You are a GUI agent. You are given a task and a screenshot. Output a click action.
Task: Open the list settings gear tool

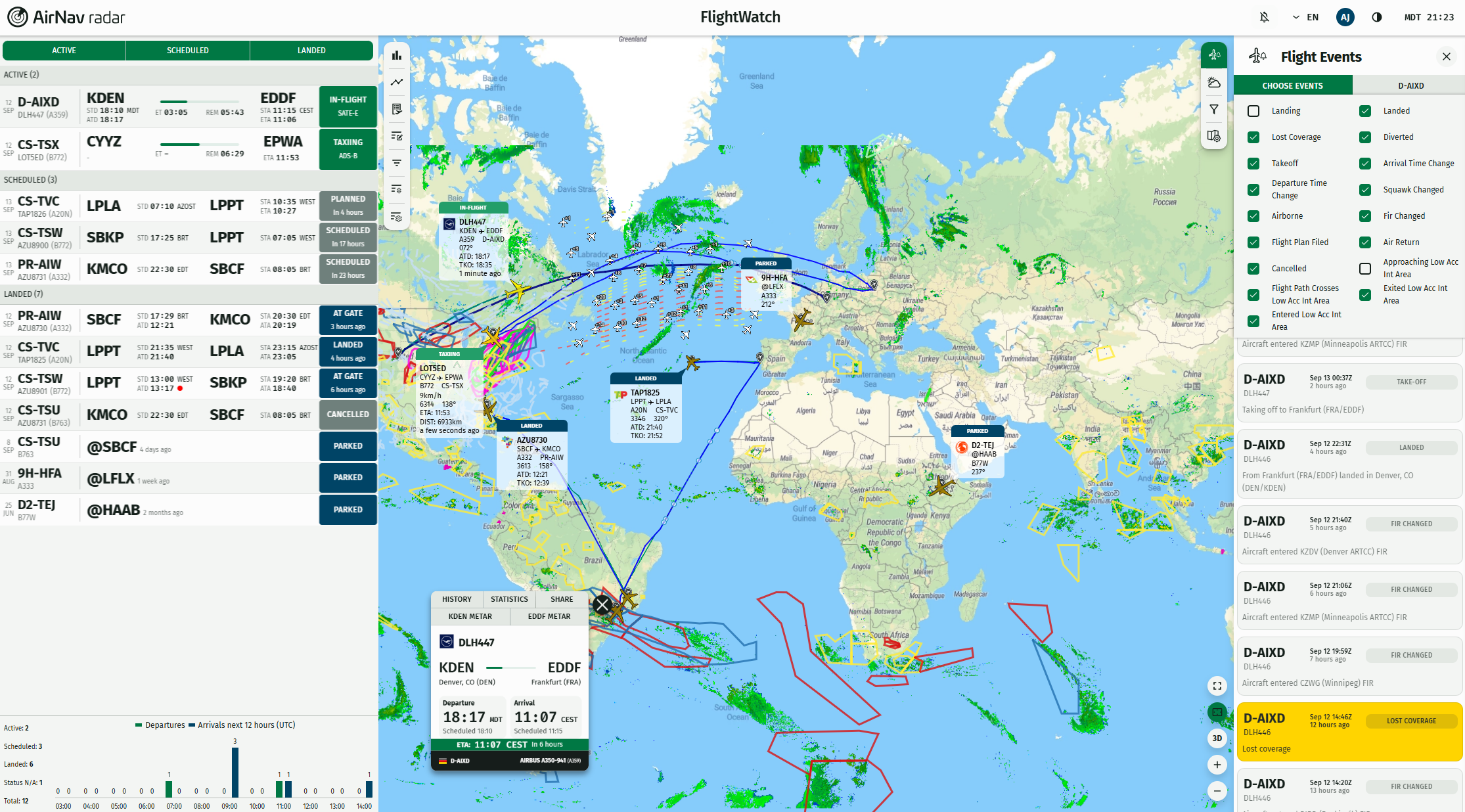tap(397, 217)
